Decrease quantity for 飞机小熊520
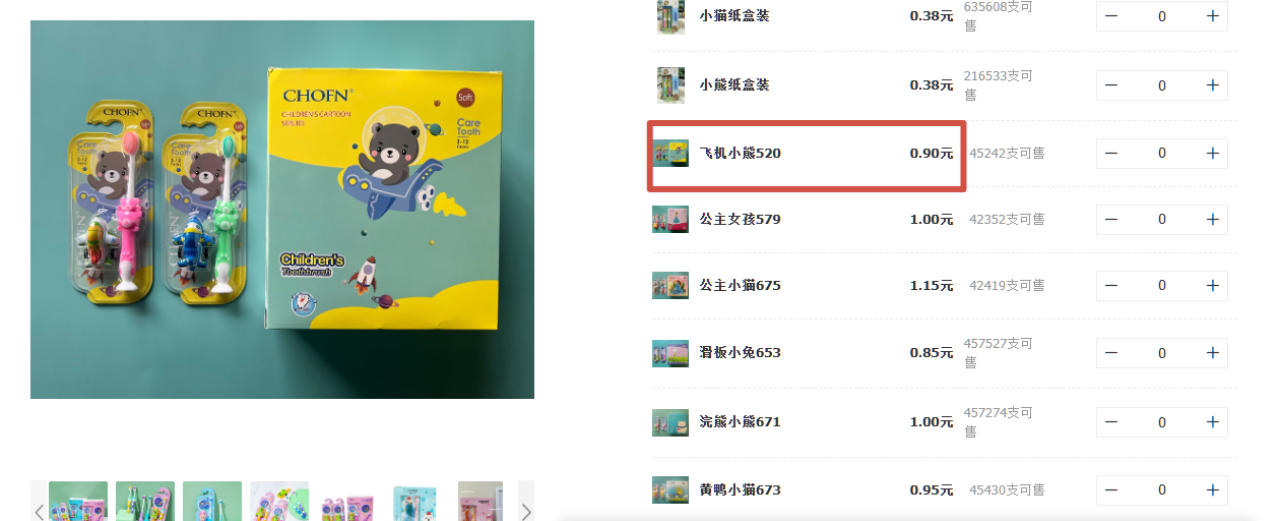Viewport: 1280px width, 521px height. [1111, 153]
